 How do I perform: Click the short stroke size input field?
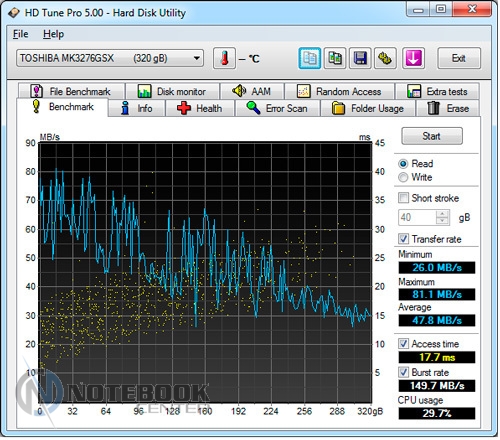417,218
